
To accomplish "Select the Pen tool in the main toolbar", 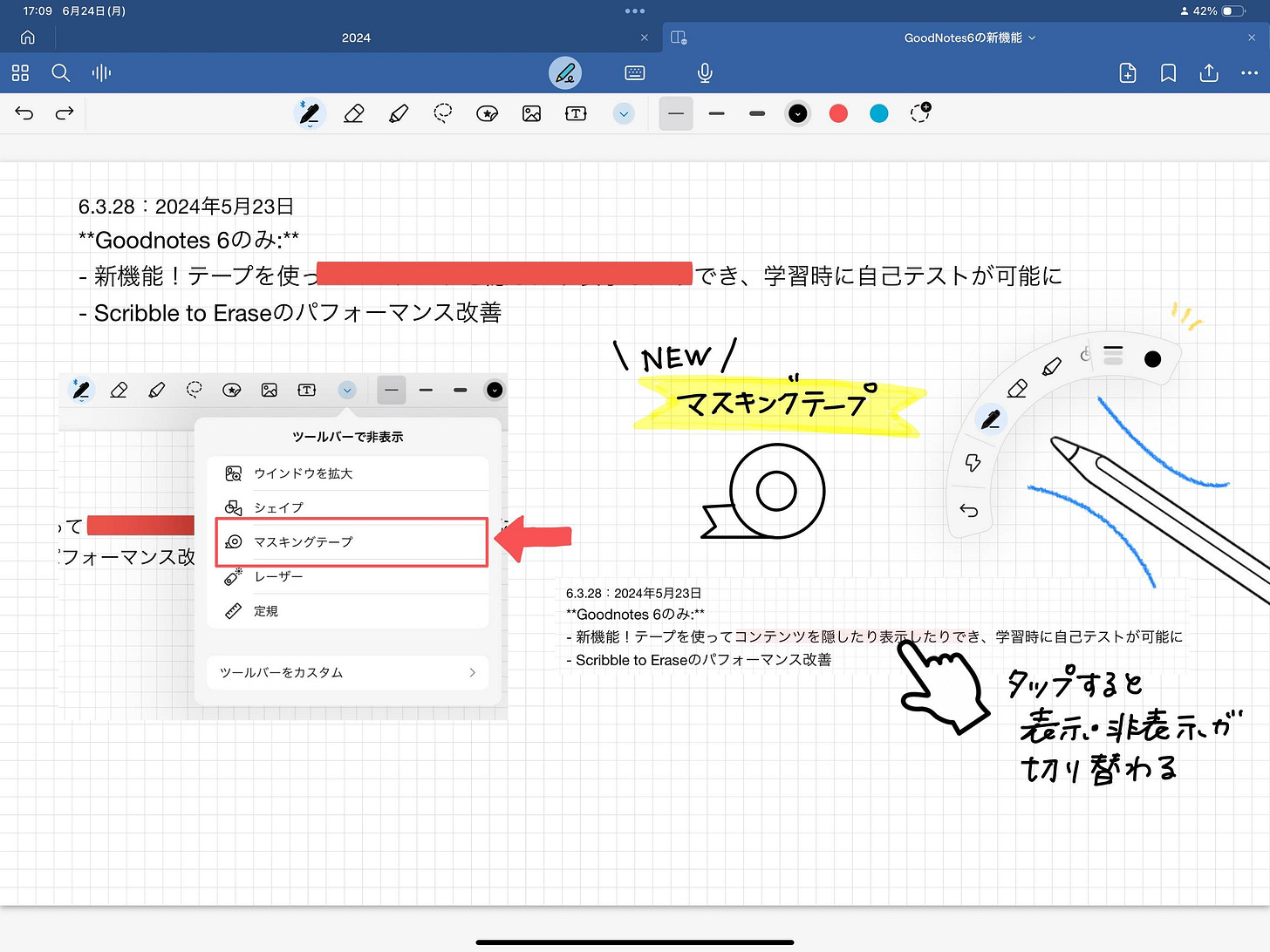I will pyautogui.click(x=310, y=113).
